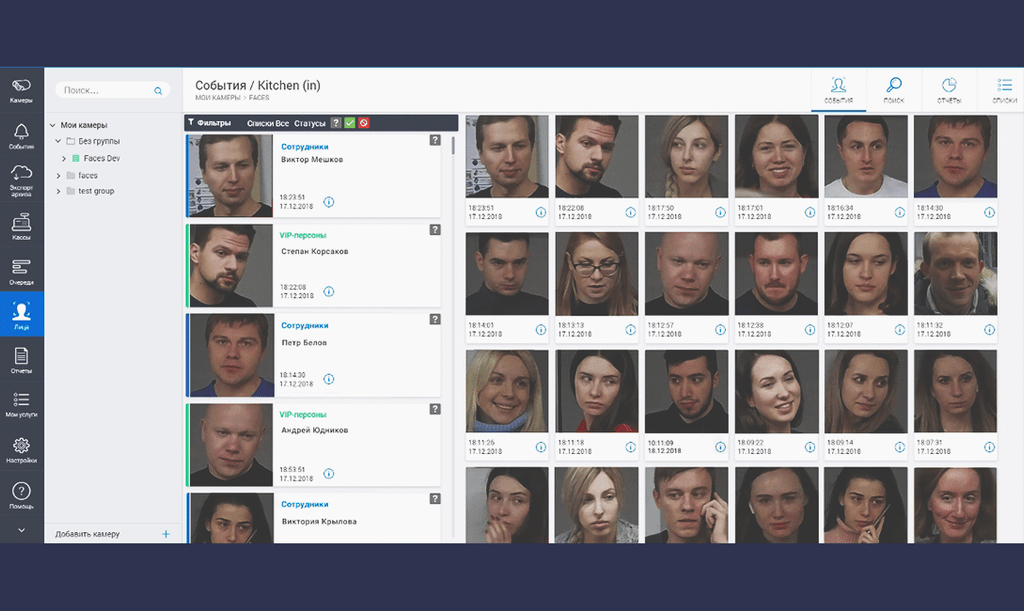
Task: Open the Помощь help icon
Action: point(22,495)
